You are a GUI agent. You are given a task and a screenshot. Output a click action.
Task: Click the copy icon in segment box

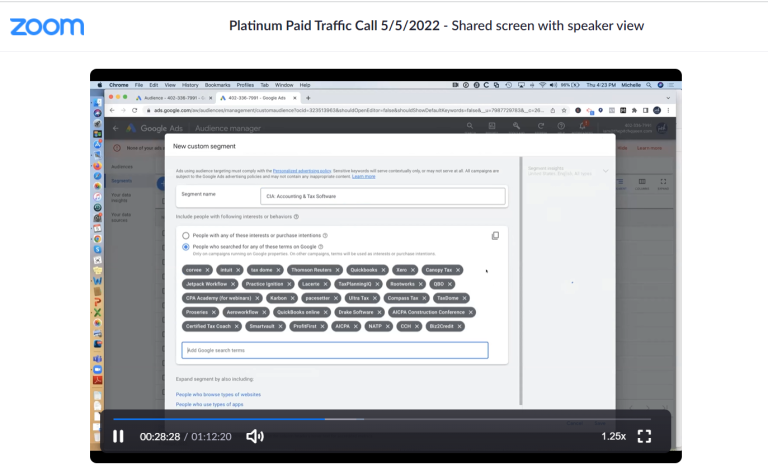495,236
